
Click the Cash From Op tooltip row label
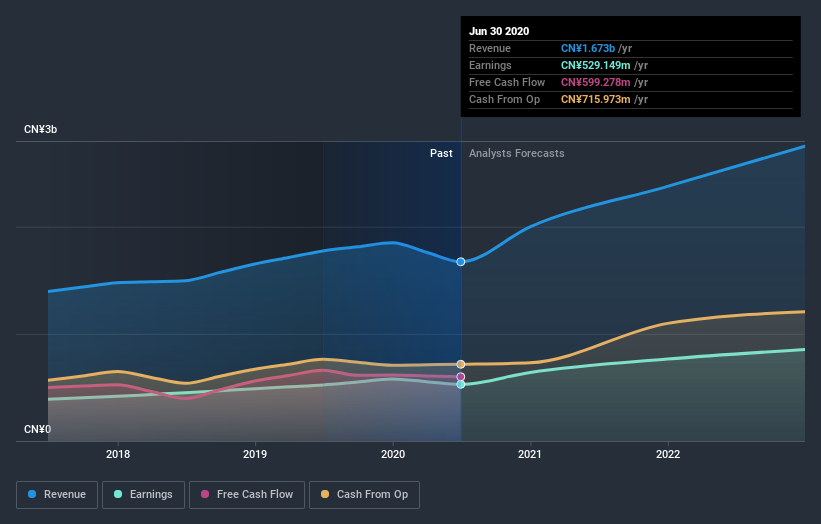(504, 99)
